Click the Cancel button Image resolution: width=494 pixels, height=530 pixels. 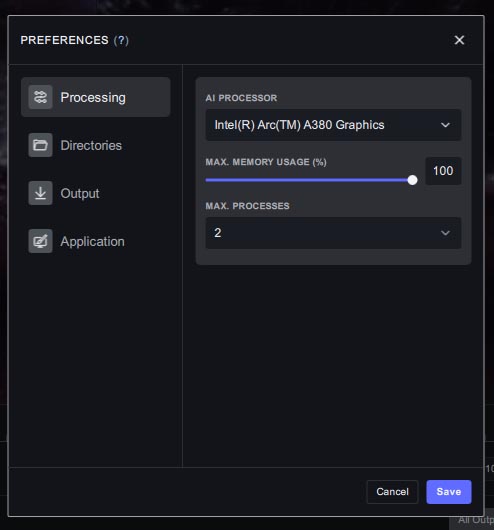pyautogui.click(x=392, y=492)
